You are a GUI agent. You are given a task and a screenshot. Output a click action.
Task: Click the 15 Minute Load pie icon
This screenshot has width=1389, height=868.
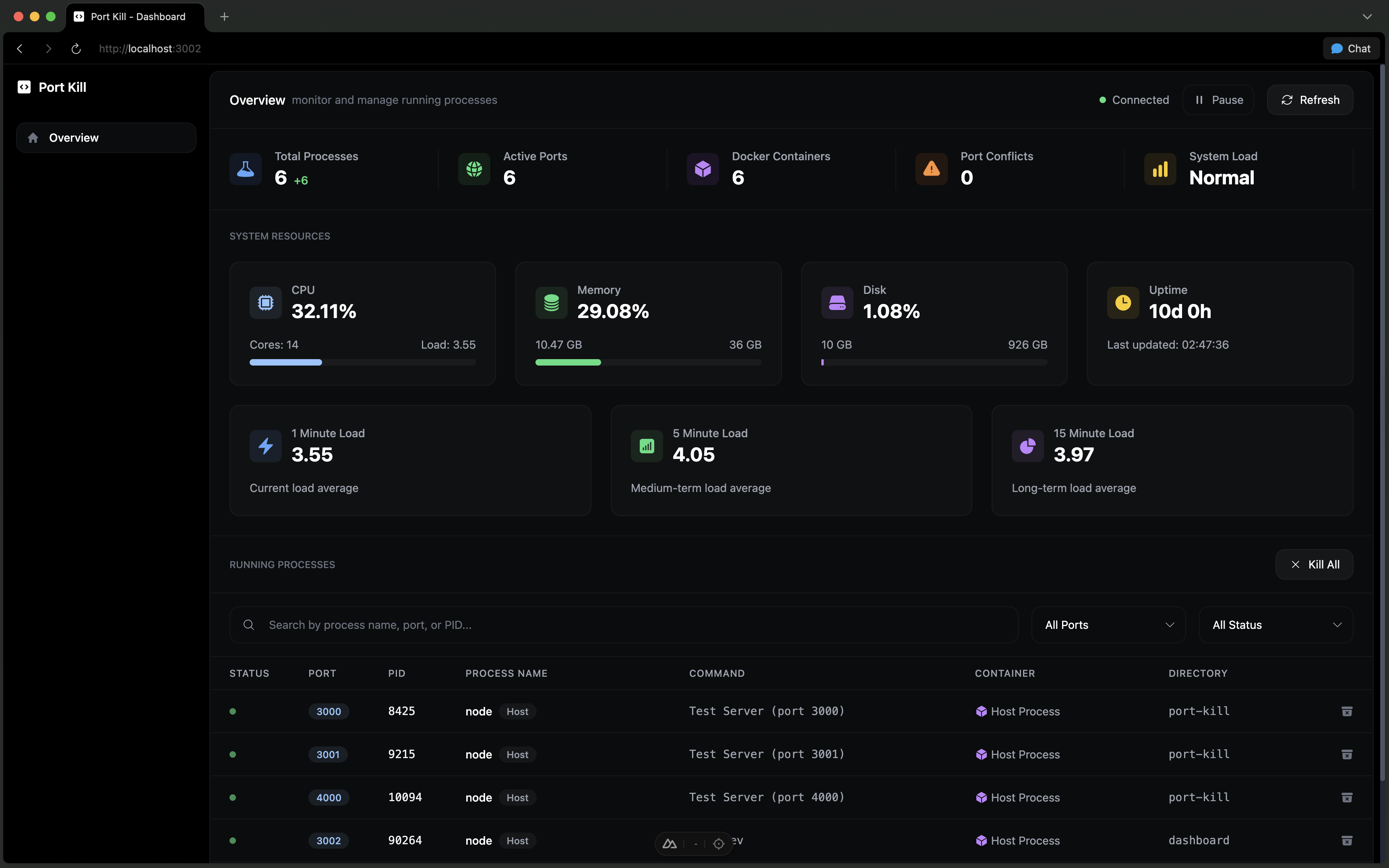[1027, 446]
